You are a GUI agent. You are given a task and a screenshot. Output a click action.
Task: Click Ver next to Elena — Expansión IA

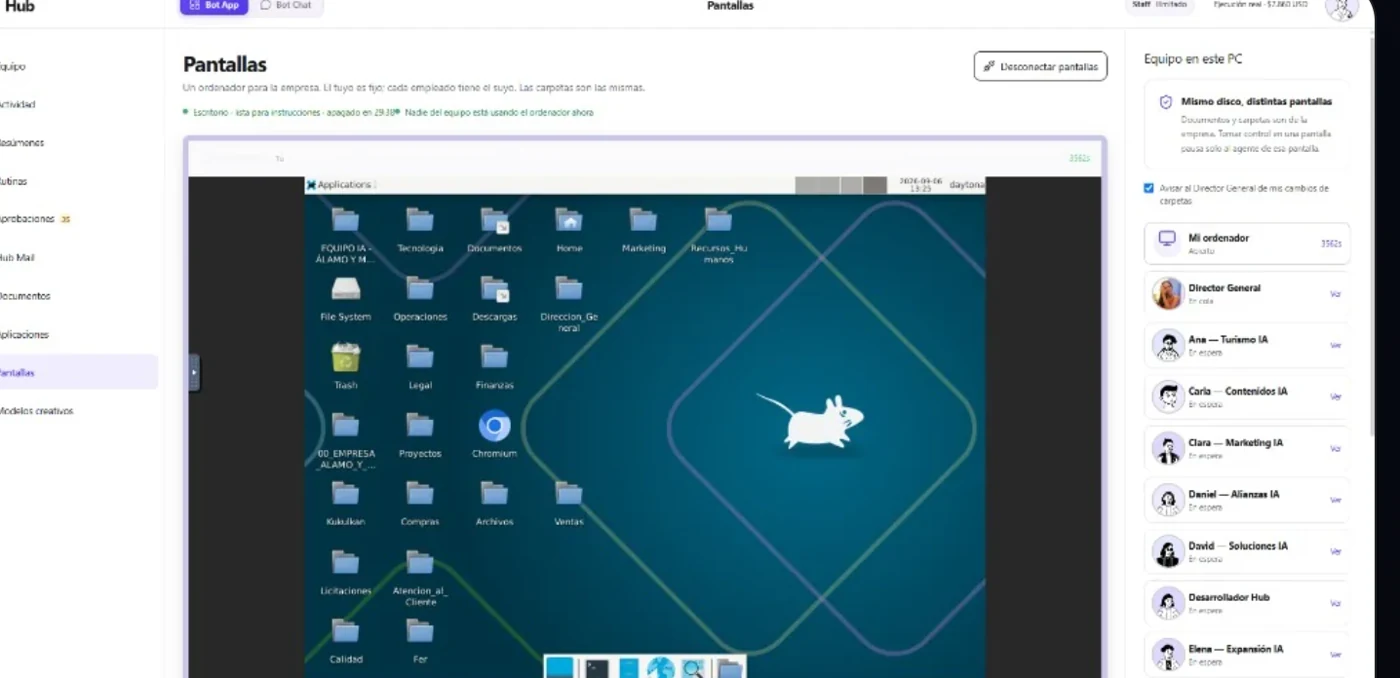[1335, 655]
